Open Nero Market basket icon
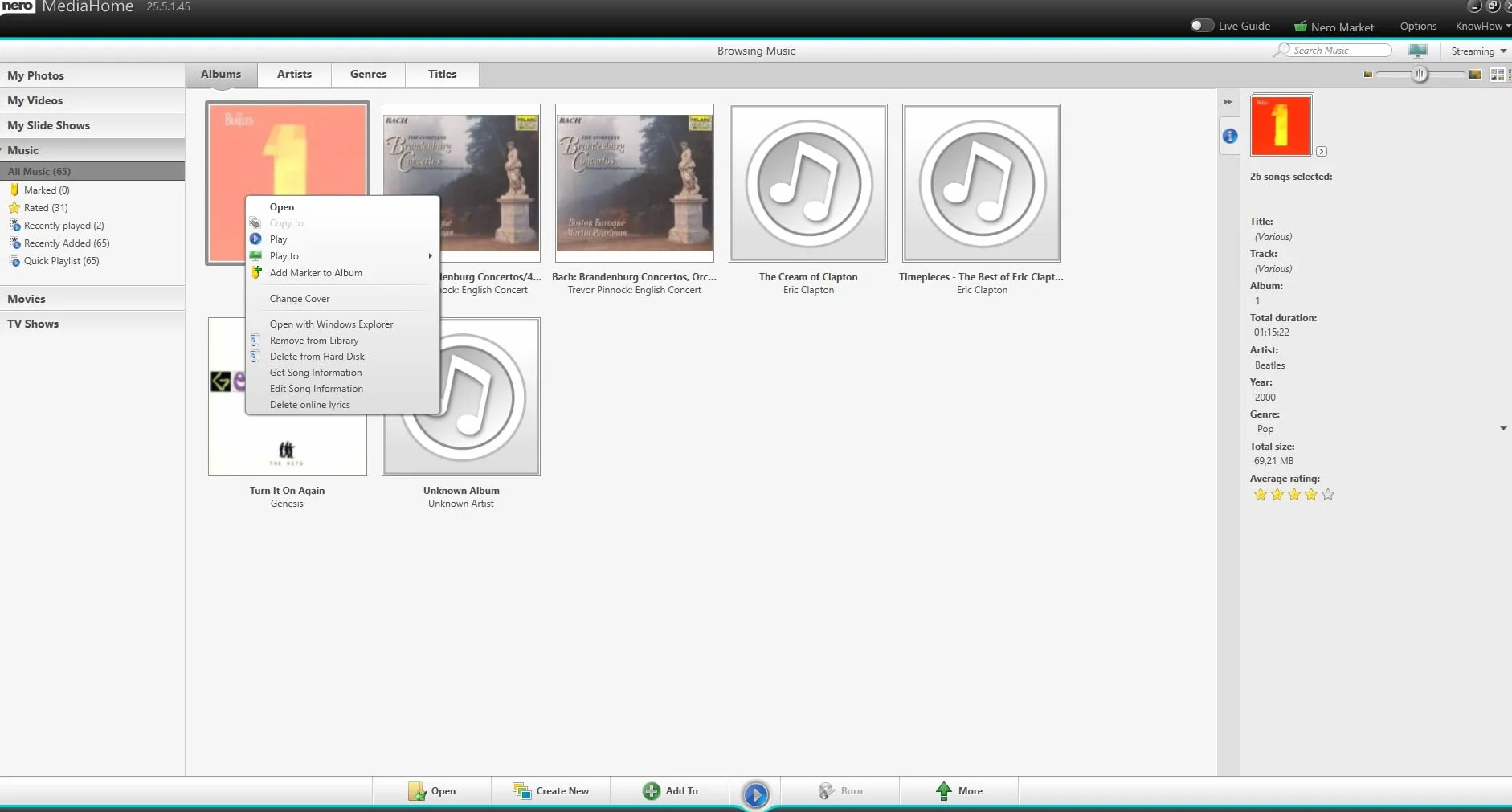The width and height of the screenshot is (1512, 812). tap(1300, 27)
